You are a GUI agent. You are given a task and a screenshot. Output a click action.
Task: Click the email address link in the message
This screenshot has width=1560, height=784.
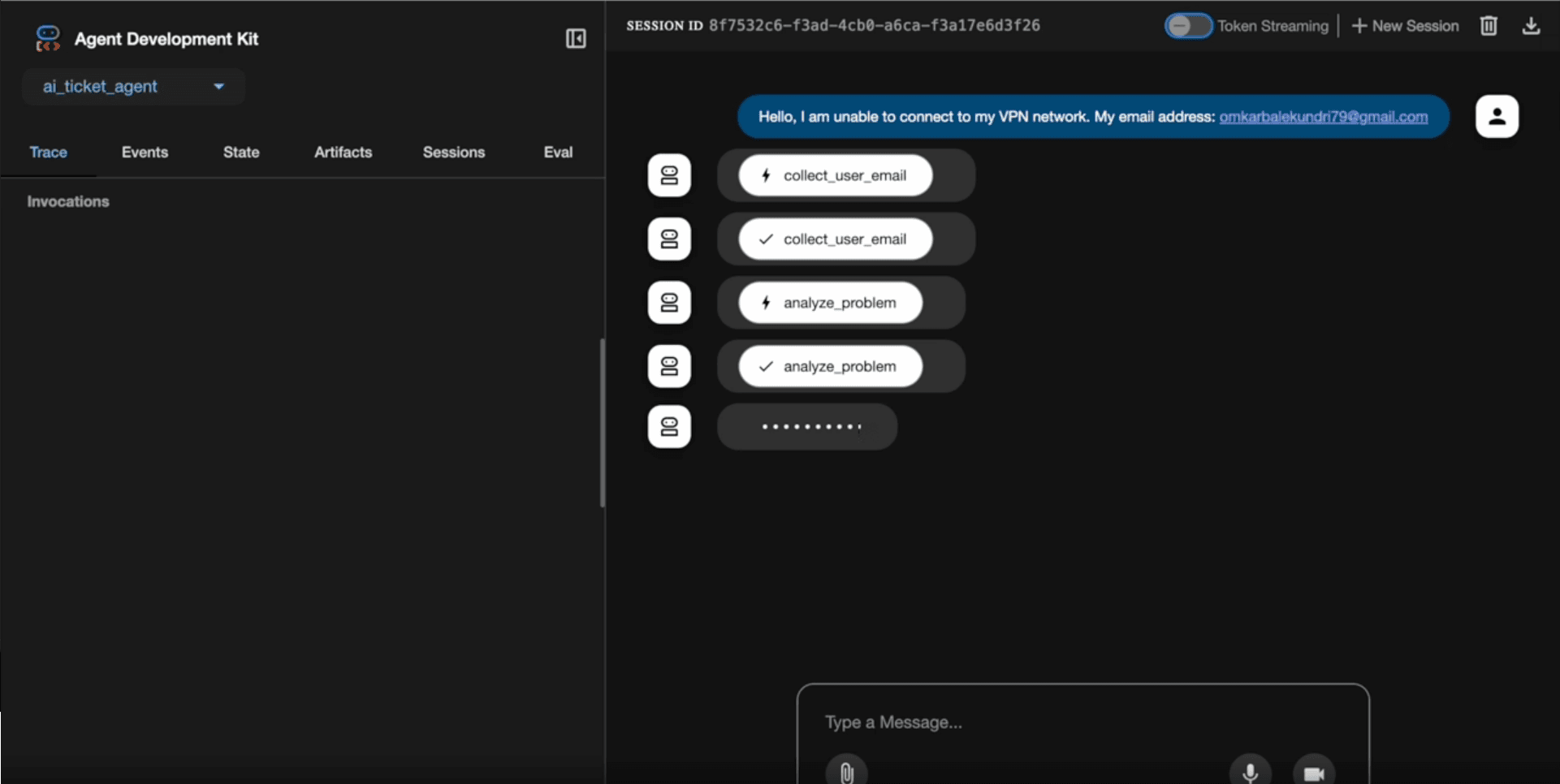tap(1323, 117)
